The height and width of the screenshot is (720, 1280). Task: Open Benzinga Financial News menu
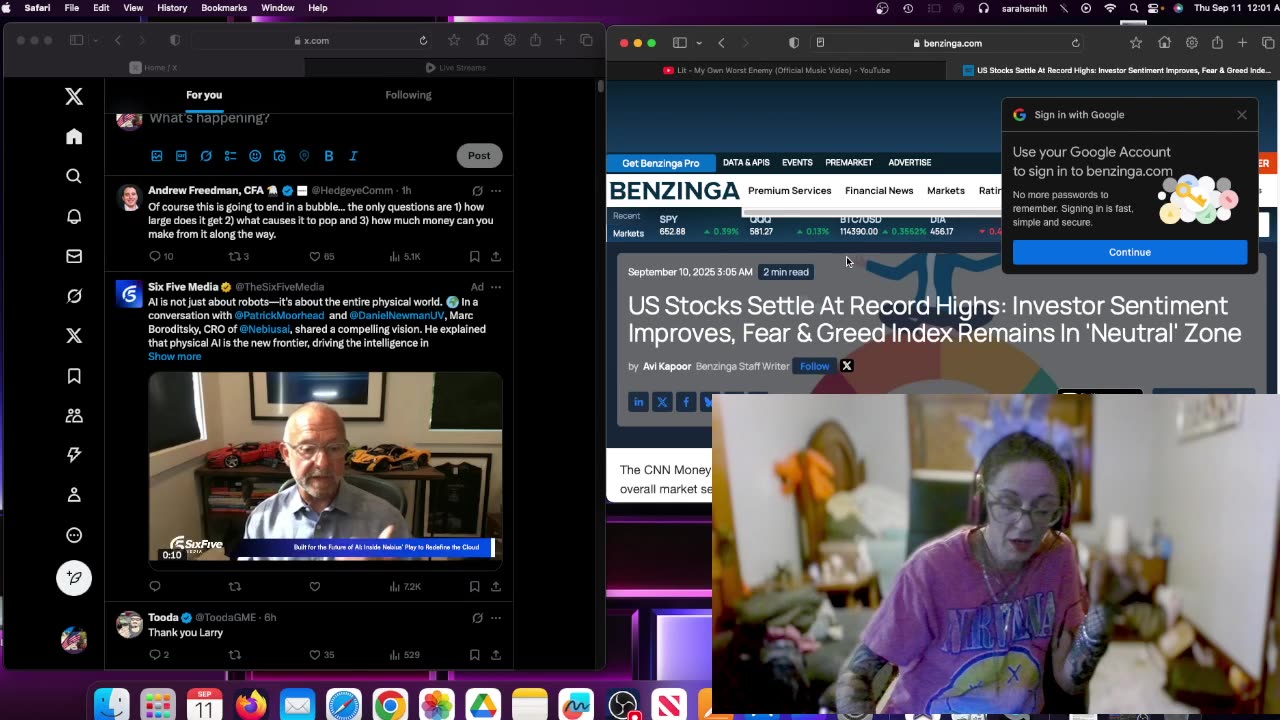[x=879, y=191]
